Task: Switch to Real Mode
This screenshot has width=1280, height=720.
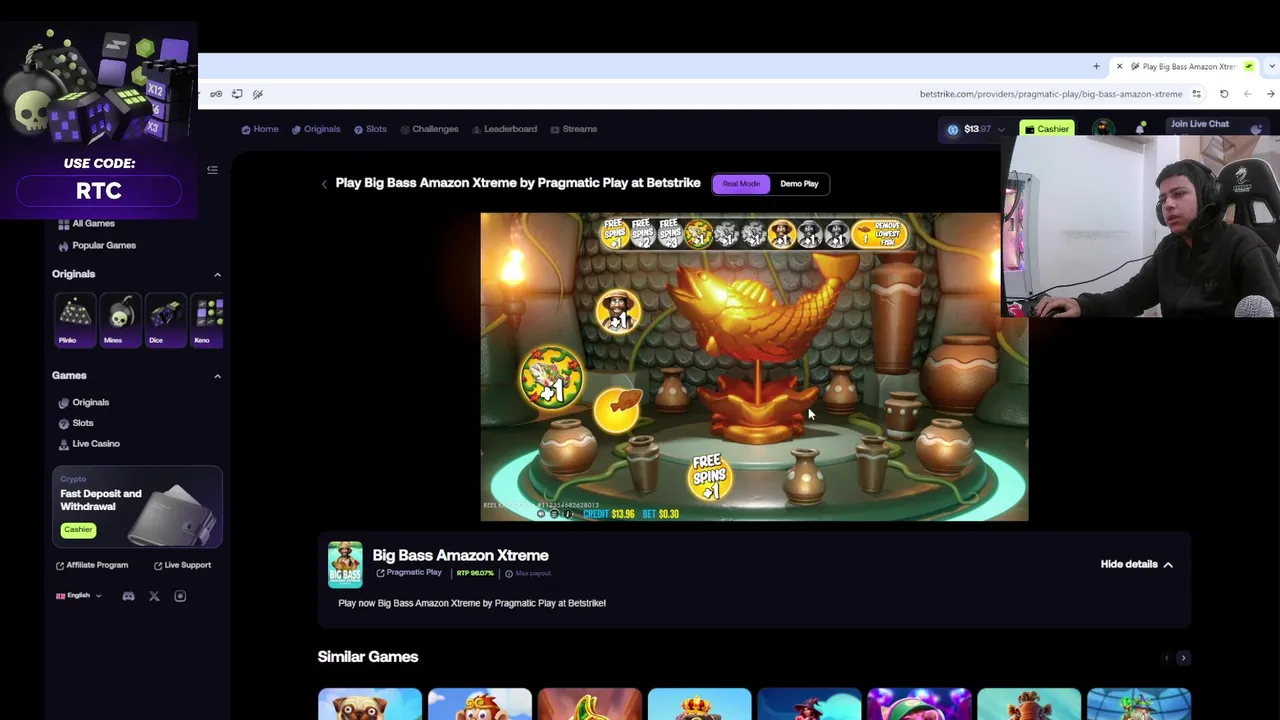Action: [x=741, y=184]
